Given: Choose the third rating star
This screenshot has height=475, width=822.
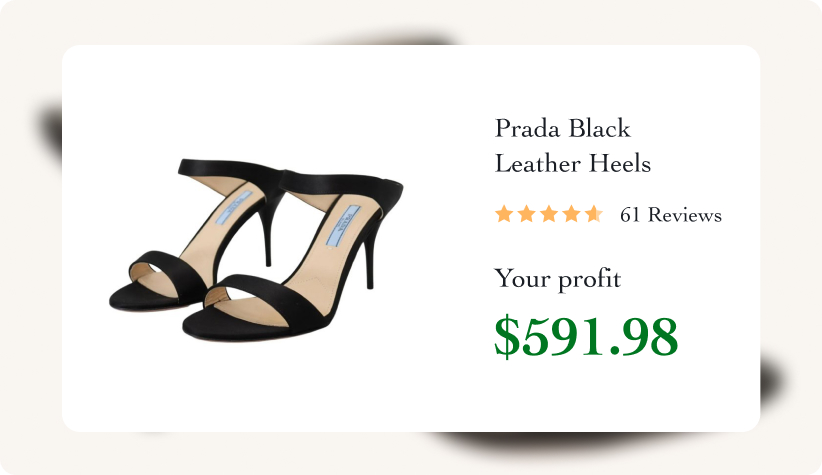Looking at the screenshot, I should tap(548, 214).
